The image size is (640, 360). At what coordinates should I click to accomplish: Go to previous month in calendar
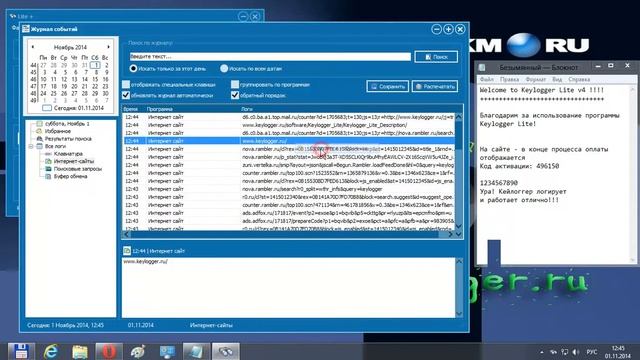click(33, 47)
